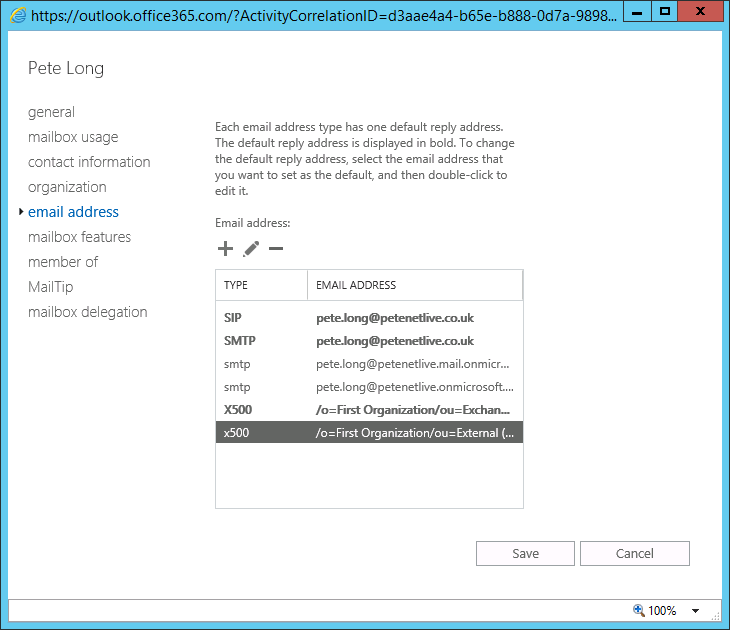Remove selected address with minus icon
The height and width of the screenshot is (630, 730).
coord(276,249)
